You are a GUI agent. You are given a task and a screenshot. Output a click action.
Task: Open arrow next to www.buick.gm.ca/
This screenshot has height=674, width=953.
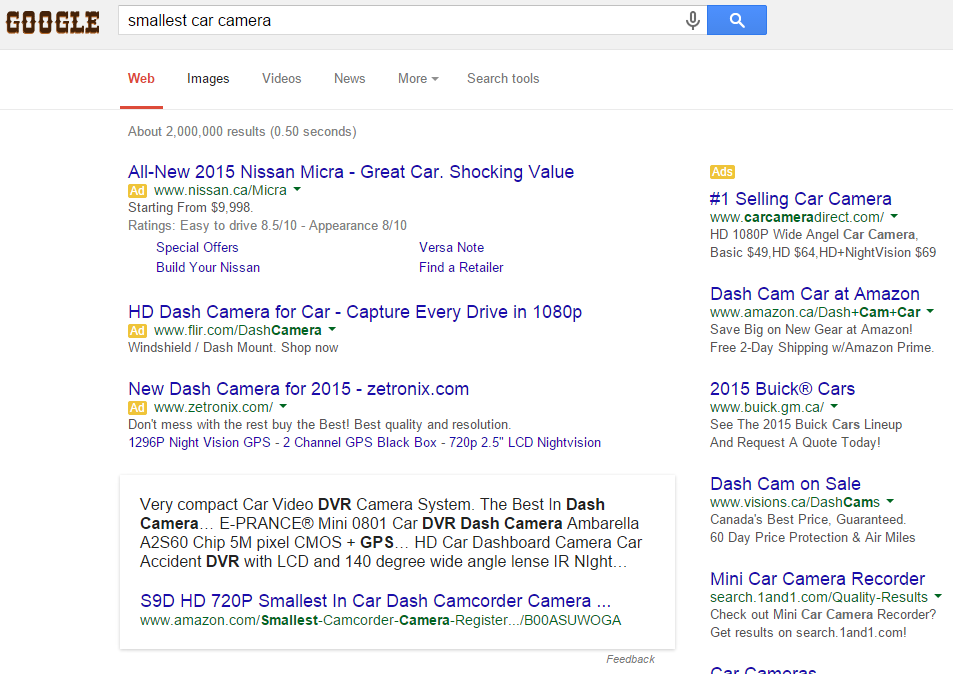pyautogui.click(x=834, y=407)
